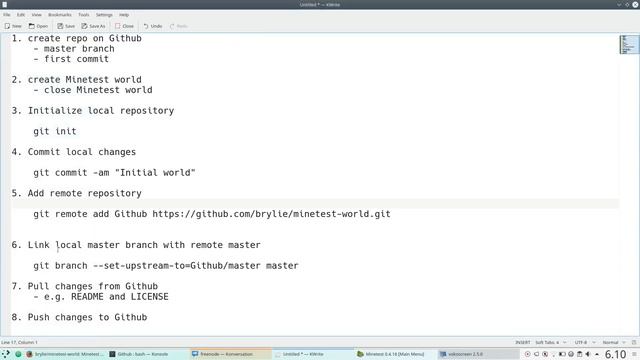Switch to the brylie/minetest-world browser task

coord(65,354)
